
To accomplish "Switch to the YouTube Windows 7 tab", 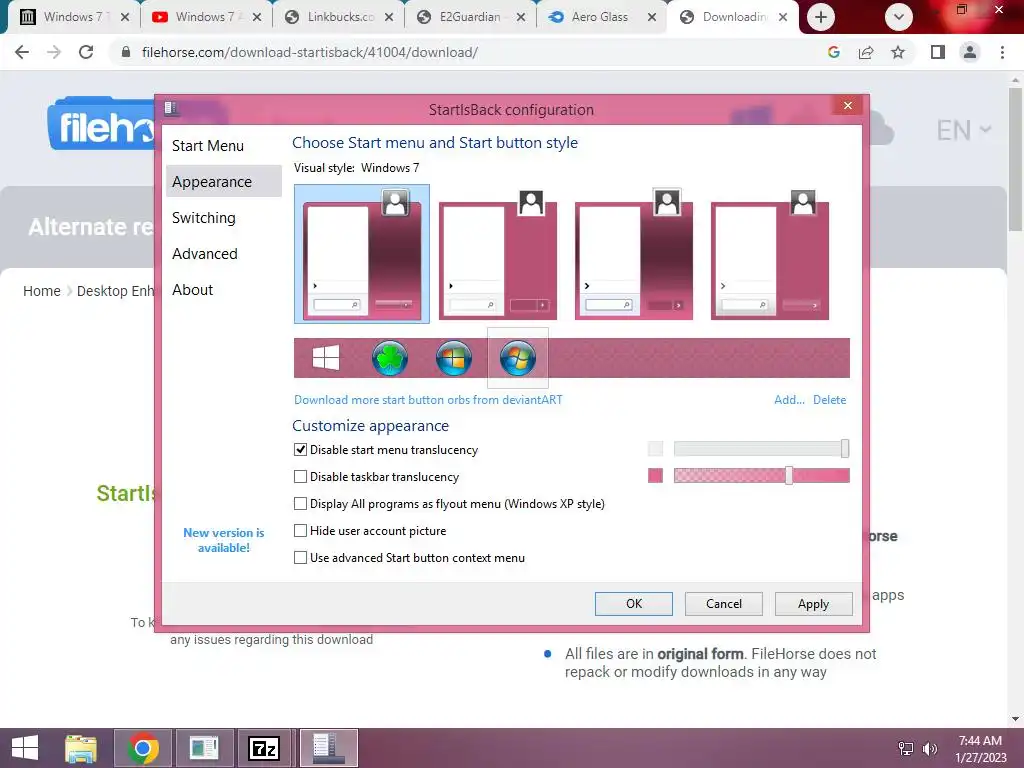I will coord(204,17).
